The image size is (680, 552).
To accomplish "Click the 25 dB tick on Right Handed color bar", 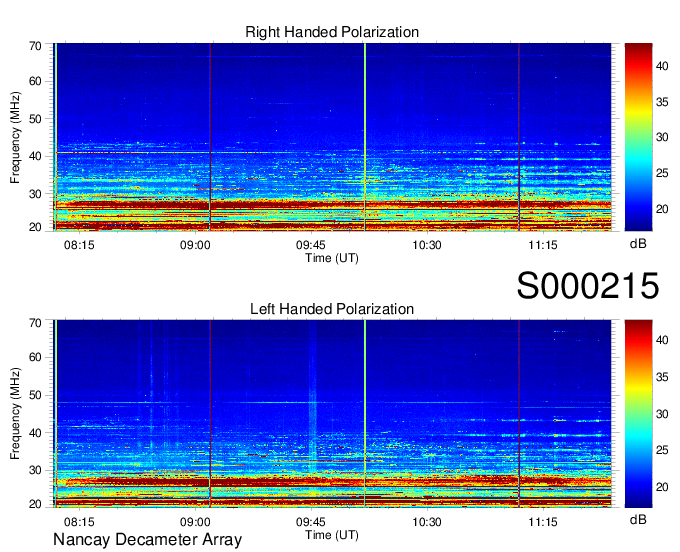I will coord(662,173).
